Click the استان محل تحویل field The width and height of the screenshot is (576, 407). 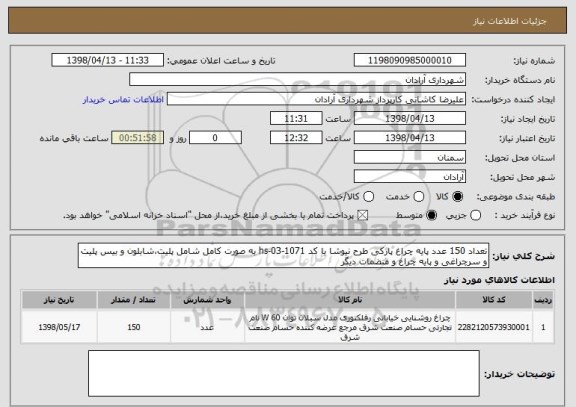pyautogui.click(x=410, y=157)
